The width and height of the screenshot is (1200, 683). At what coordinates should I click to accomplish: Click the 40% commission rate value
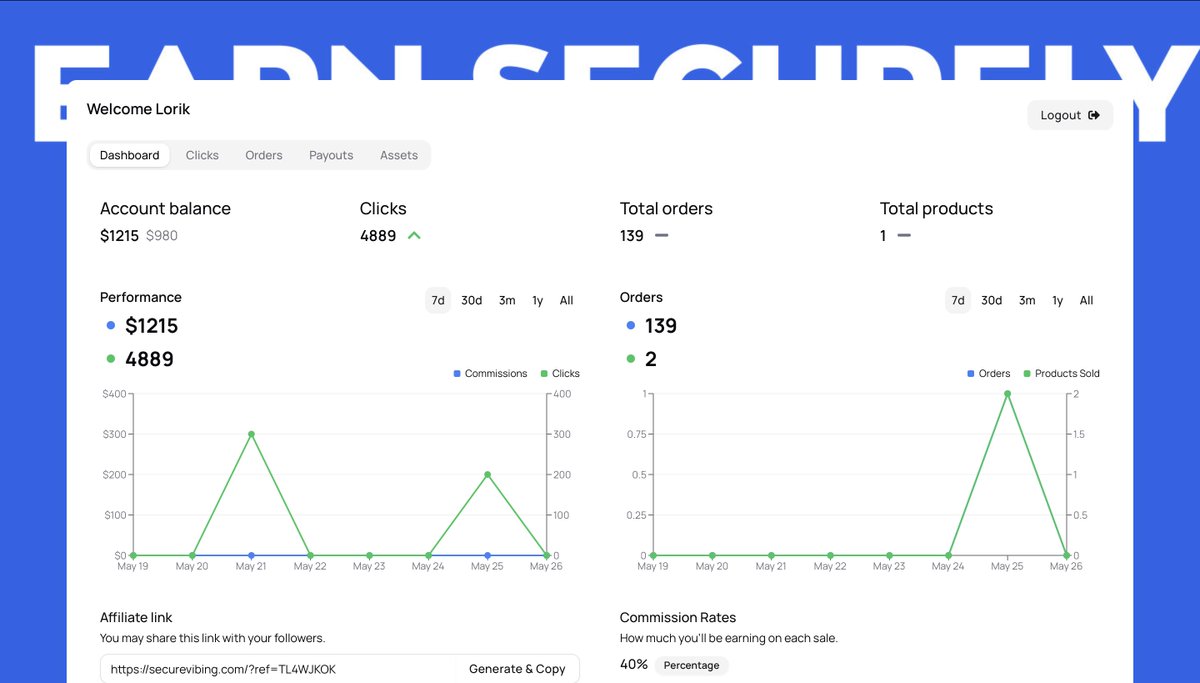point(634,664)
